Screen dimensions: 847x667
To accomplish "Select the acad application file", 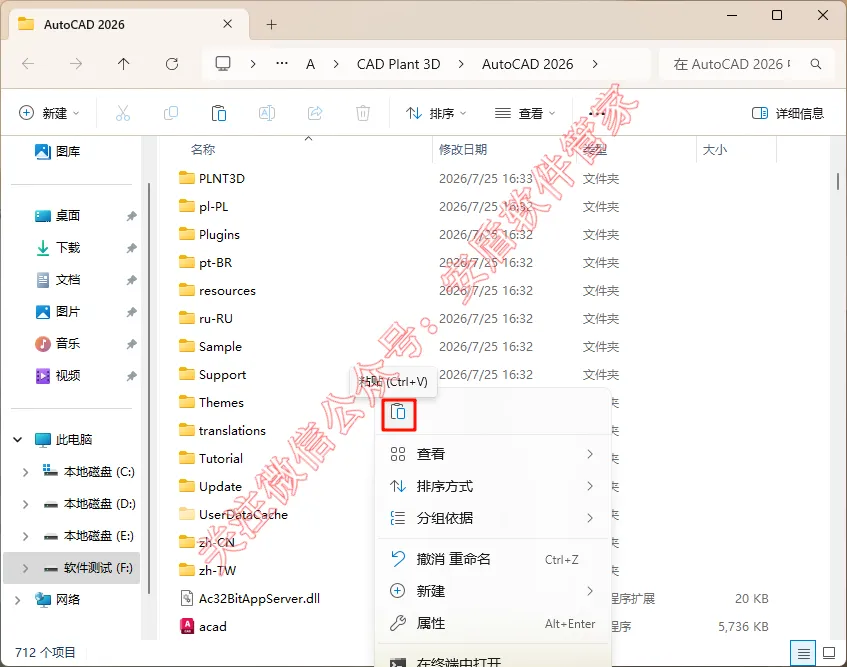I will [203, 626].
